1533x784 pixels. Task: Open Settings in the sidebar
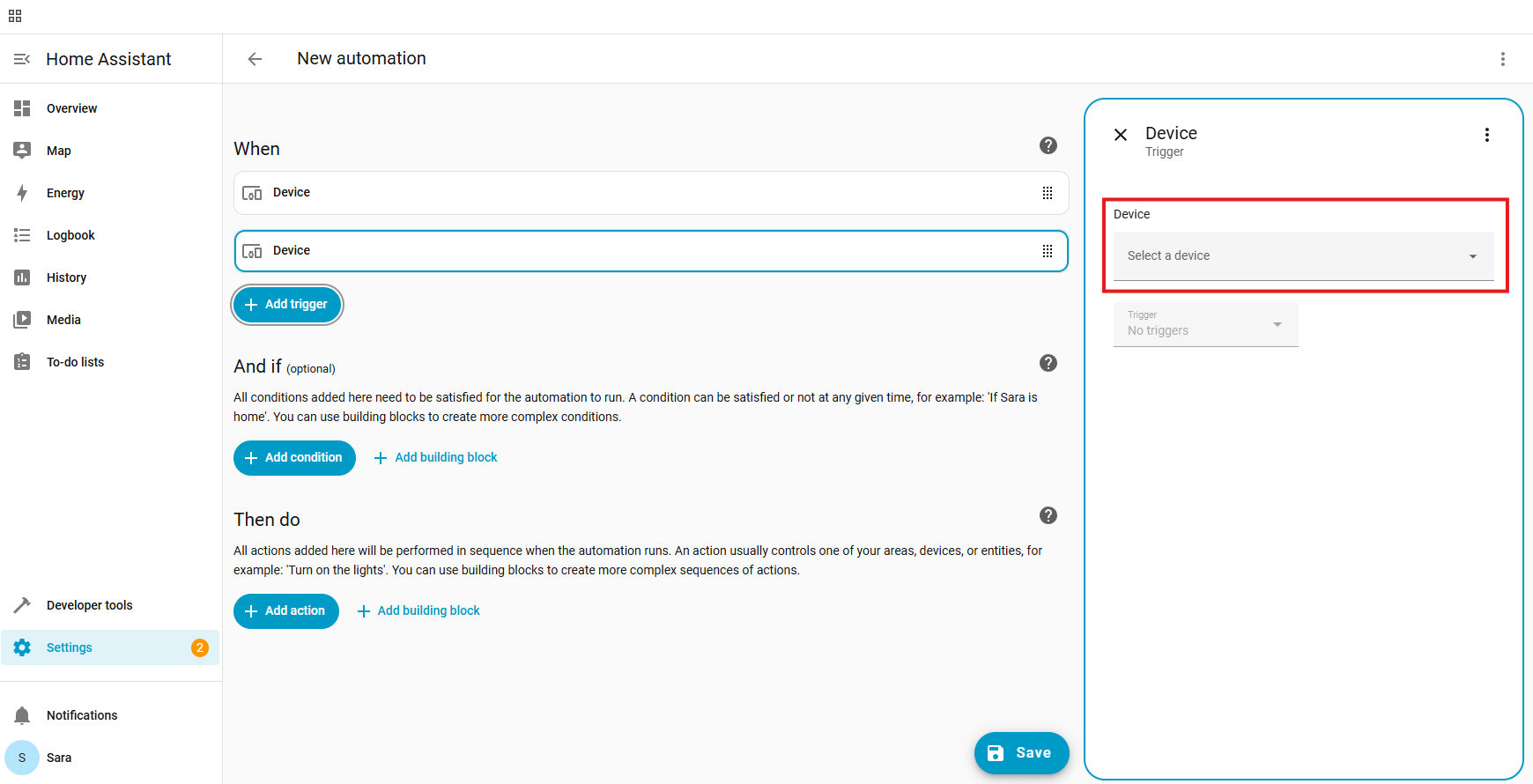click(x=110, y=647)
